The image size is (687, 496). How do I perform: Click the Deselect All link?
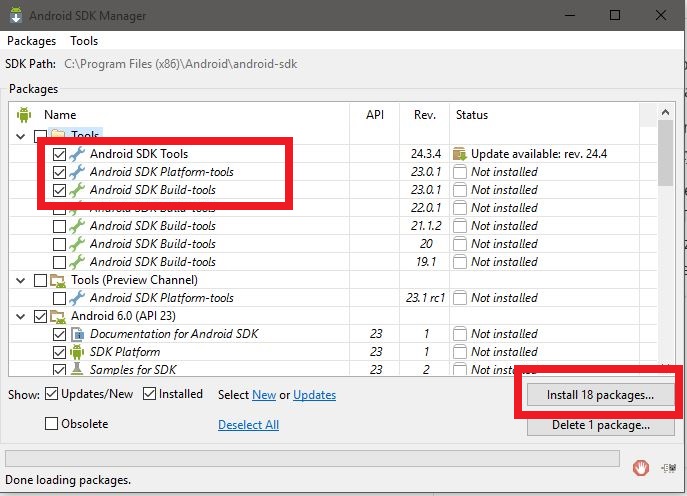(248, 425)
